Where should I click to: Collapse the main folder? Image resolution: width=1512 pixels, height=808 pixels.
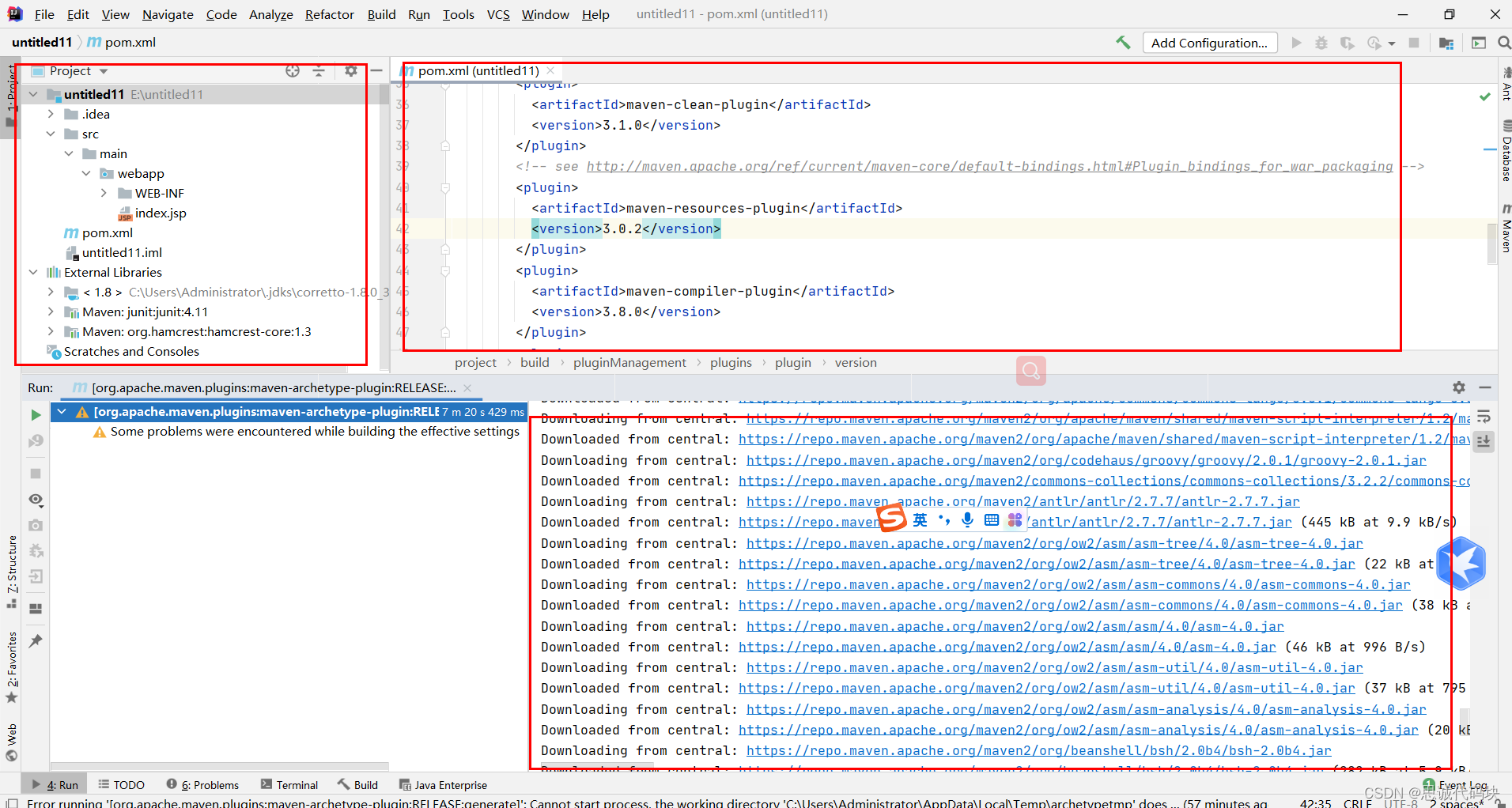click(x=69, y=153)
